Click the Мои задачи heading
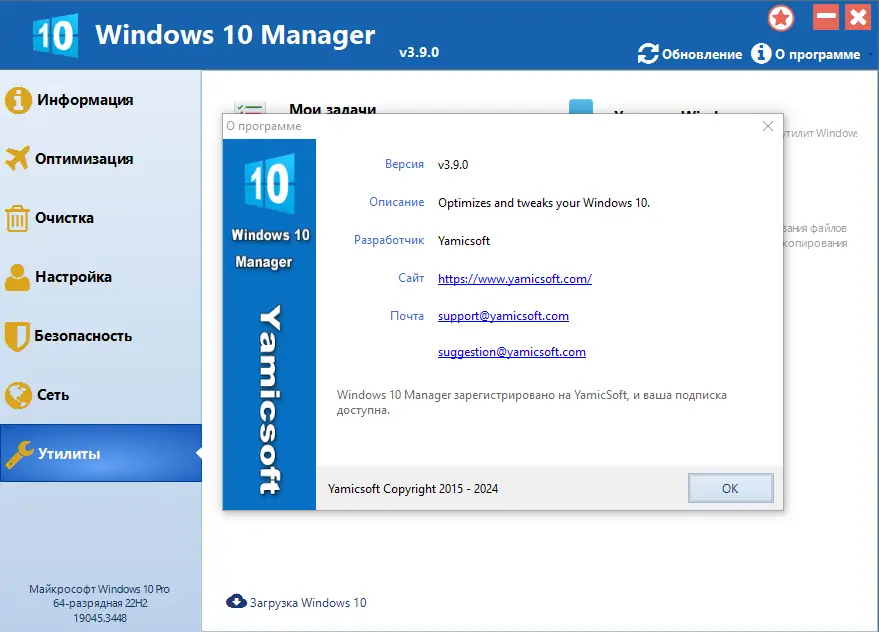Screen dimensions: 879x632 click(x=332, y=109)
